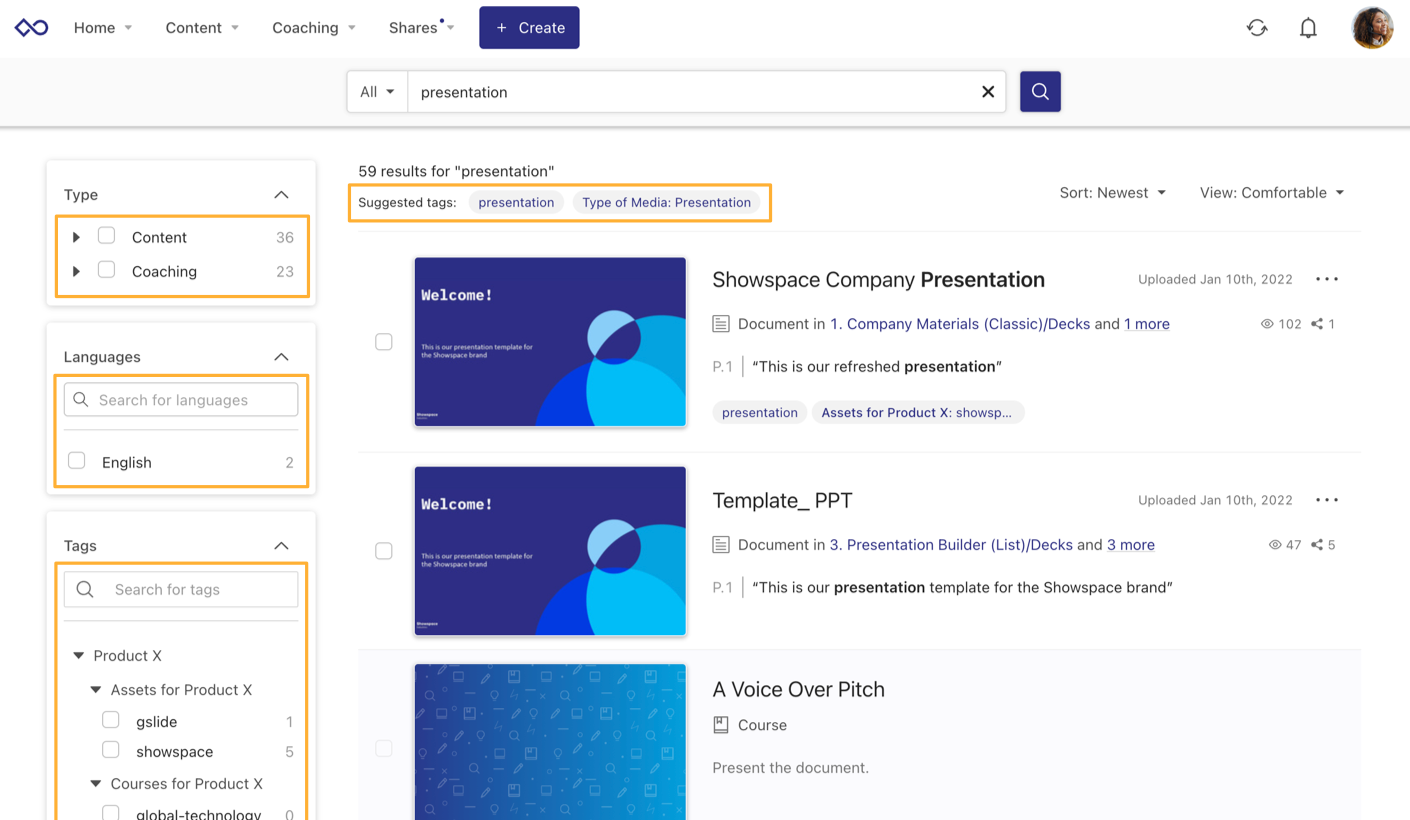Viewport: 1410px width, 820px height.
Task: Expand the Coaching type arrow
Action: point(76,271)
